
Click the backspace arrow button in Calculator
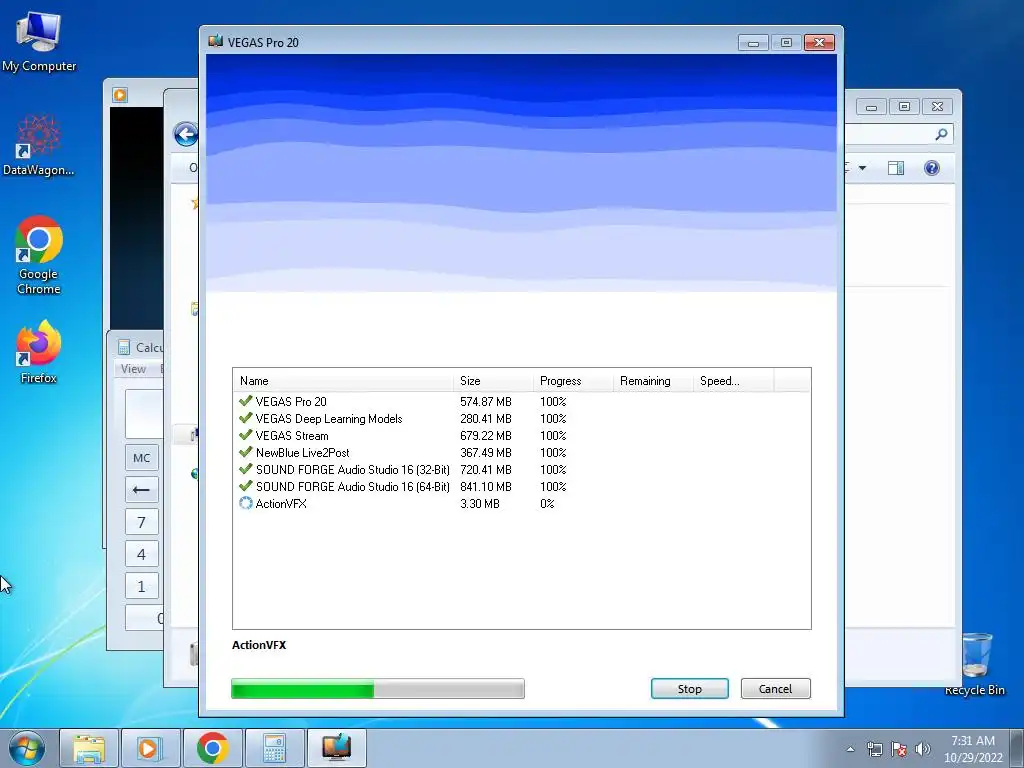pyautogui.click(x=142, y=490)
